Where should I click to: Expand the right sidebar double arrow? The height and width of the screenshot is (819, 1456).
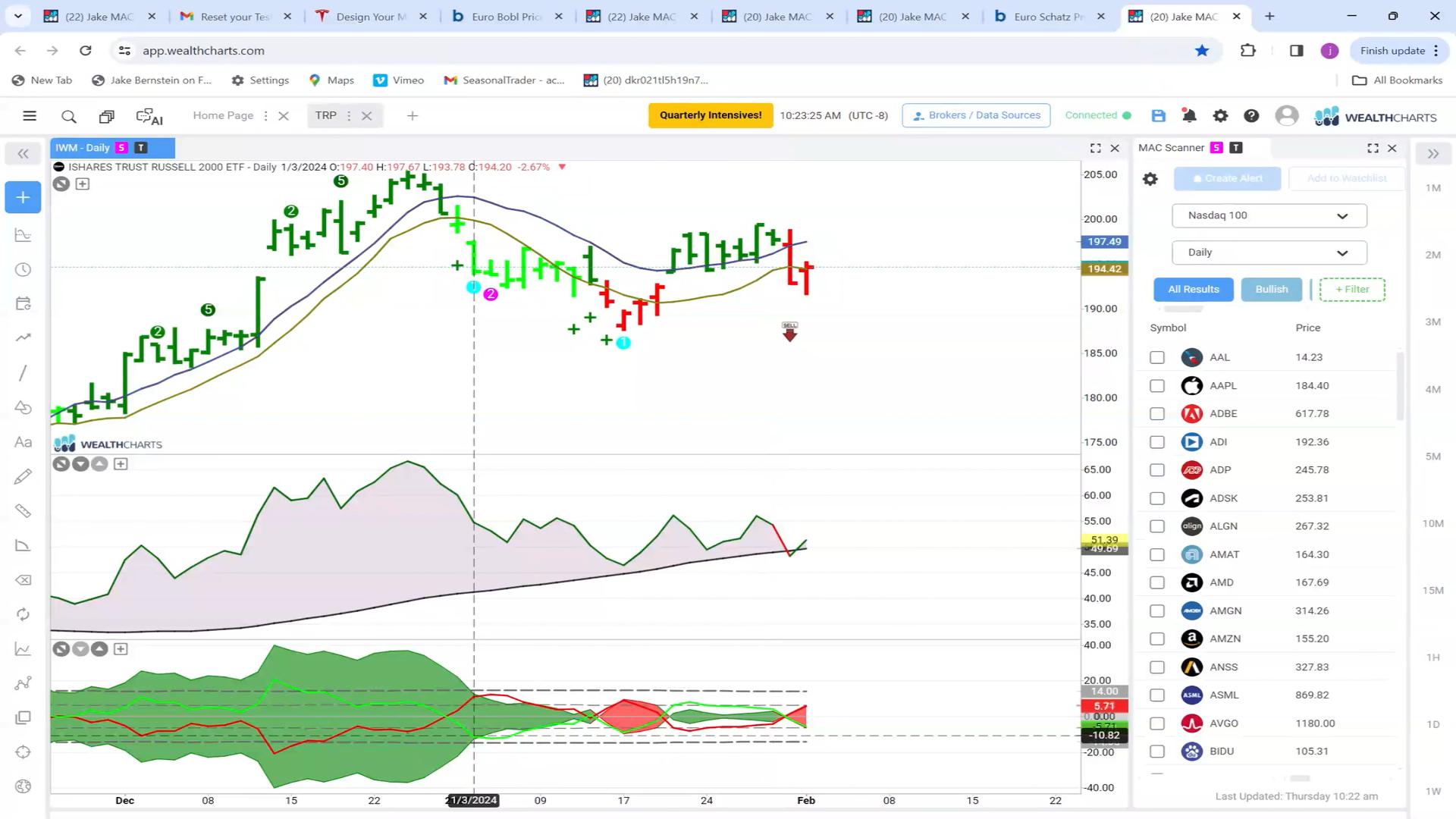1433,154
